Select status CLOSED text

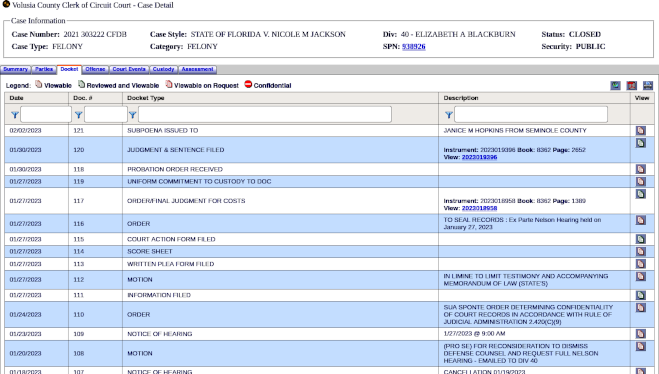click(585, 34)
